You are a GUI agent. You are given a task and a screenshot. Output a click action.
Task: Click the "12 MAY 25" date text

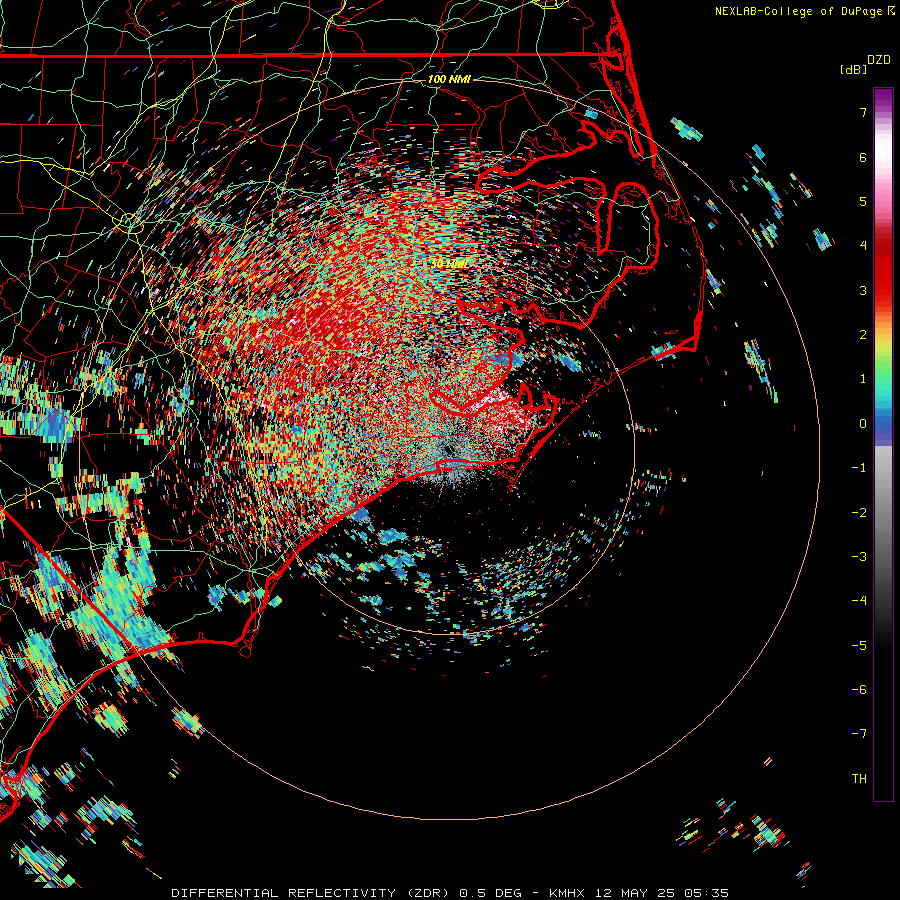point(633,893)
